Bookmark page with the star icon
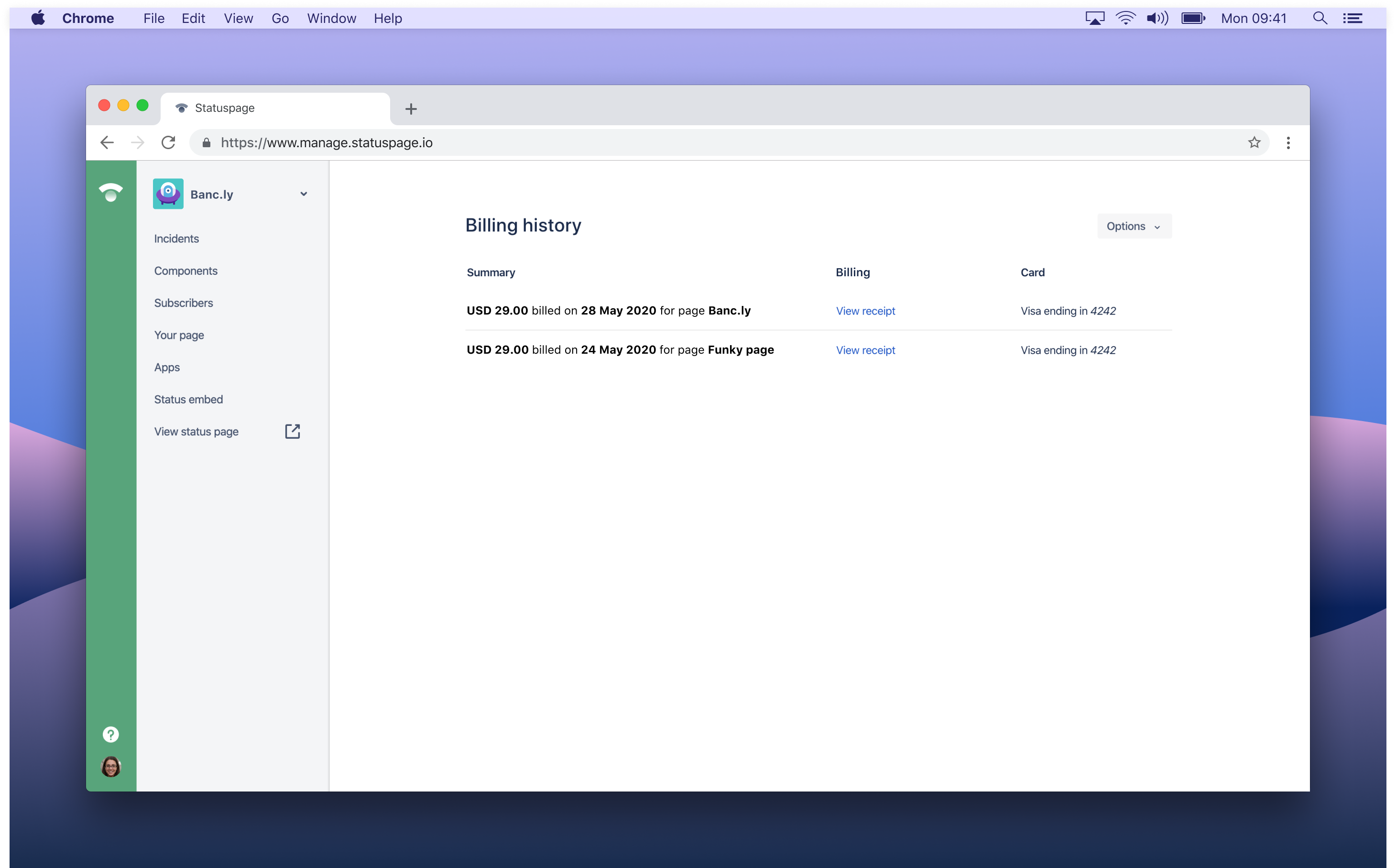This screenshot has height=868, width=1396. pyautogui.click(x=1254, y=142)
